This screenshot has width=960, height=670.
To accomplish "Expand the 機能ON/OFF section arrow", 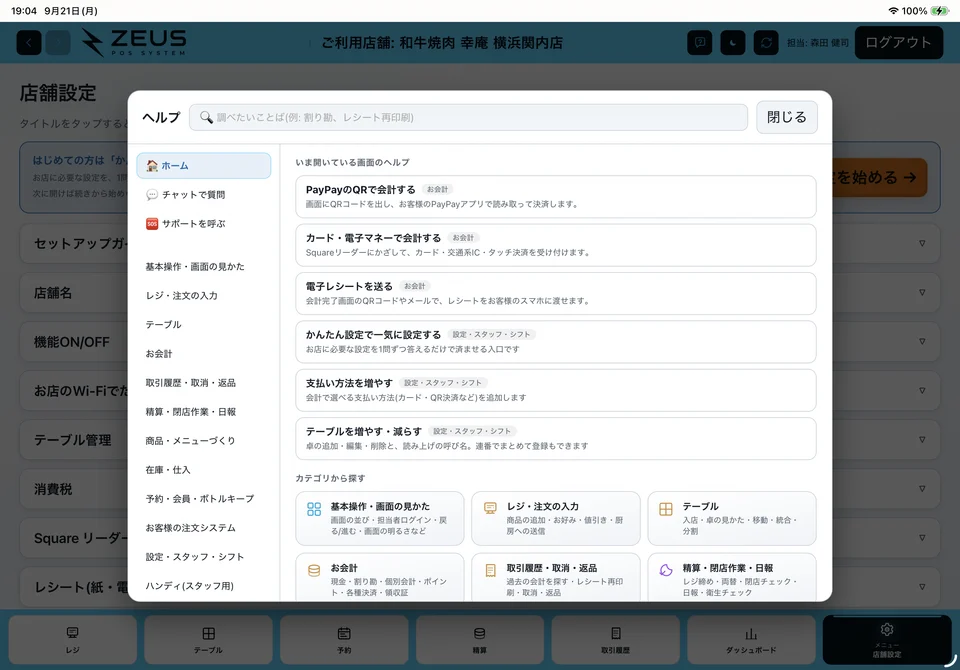I will (x=922, y=341).
